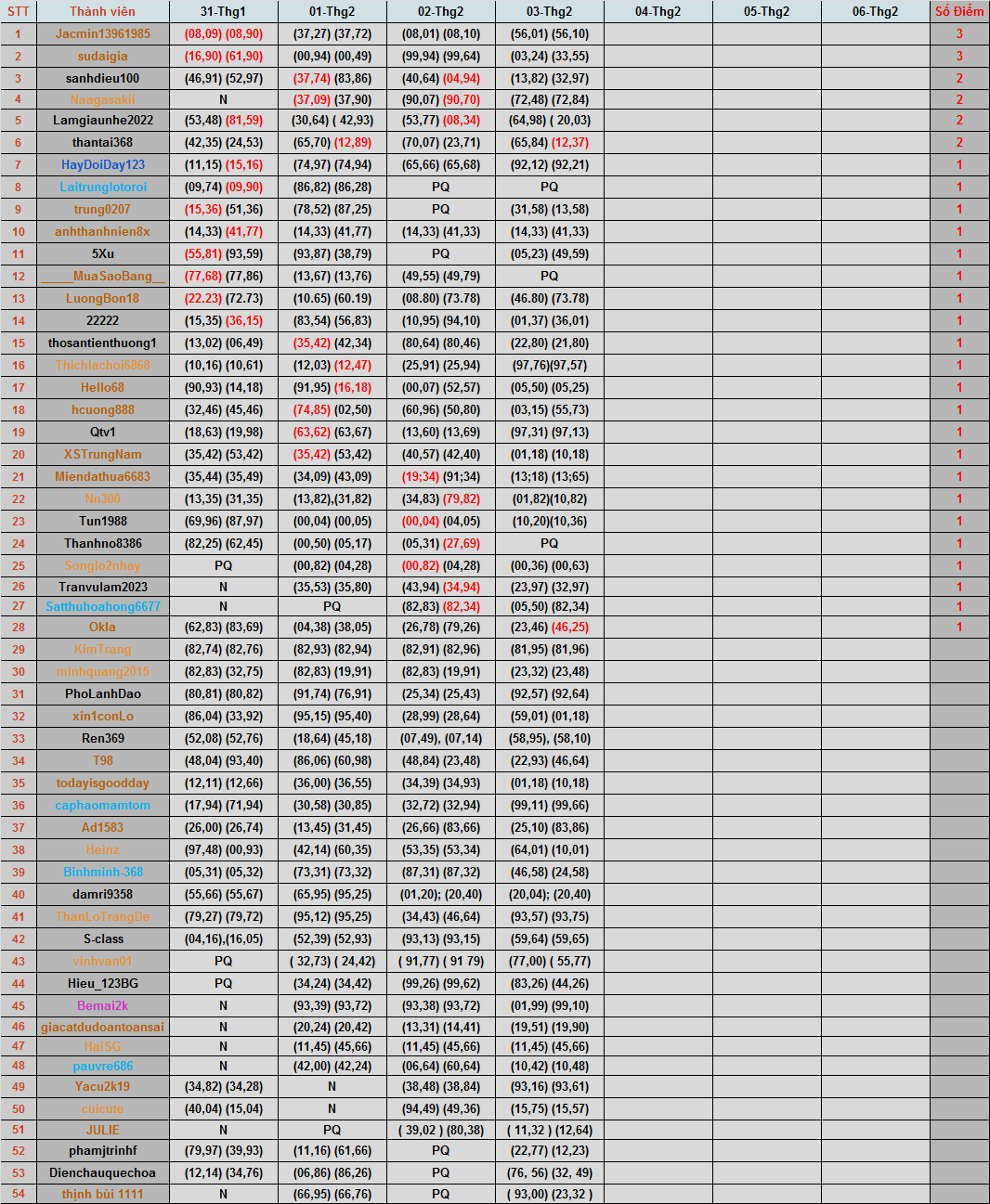Select the Dienchauquechoa member name
The height and width of the screenshot is (1204, 990).
point(102,1172)
